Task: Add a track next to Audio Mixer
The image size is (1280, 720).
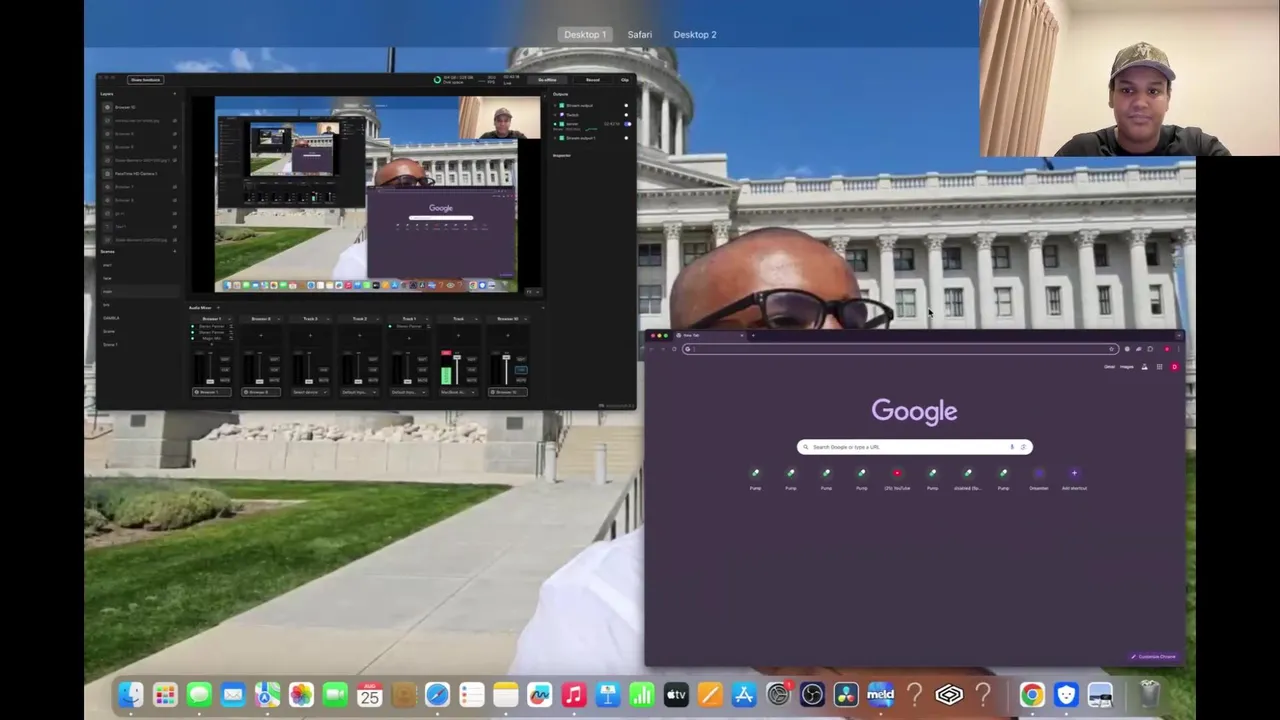Action: click(x=218, y=308)
